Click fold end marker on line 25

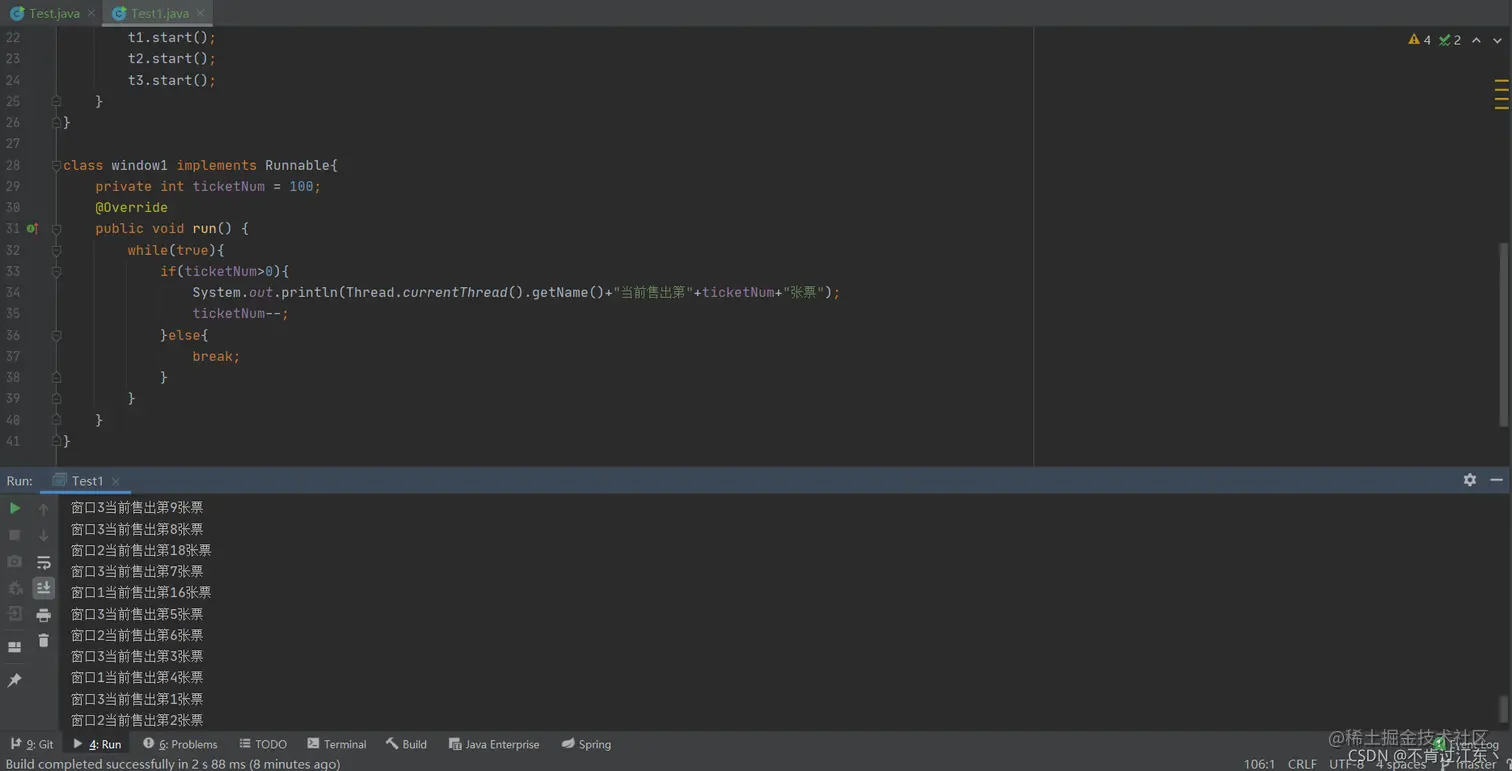56,101
